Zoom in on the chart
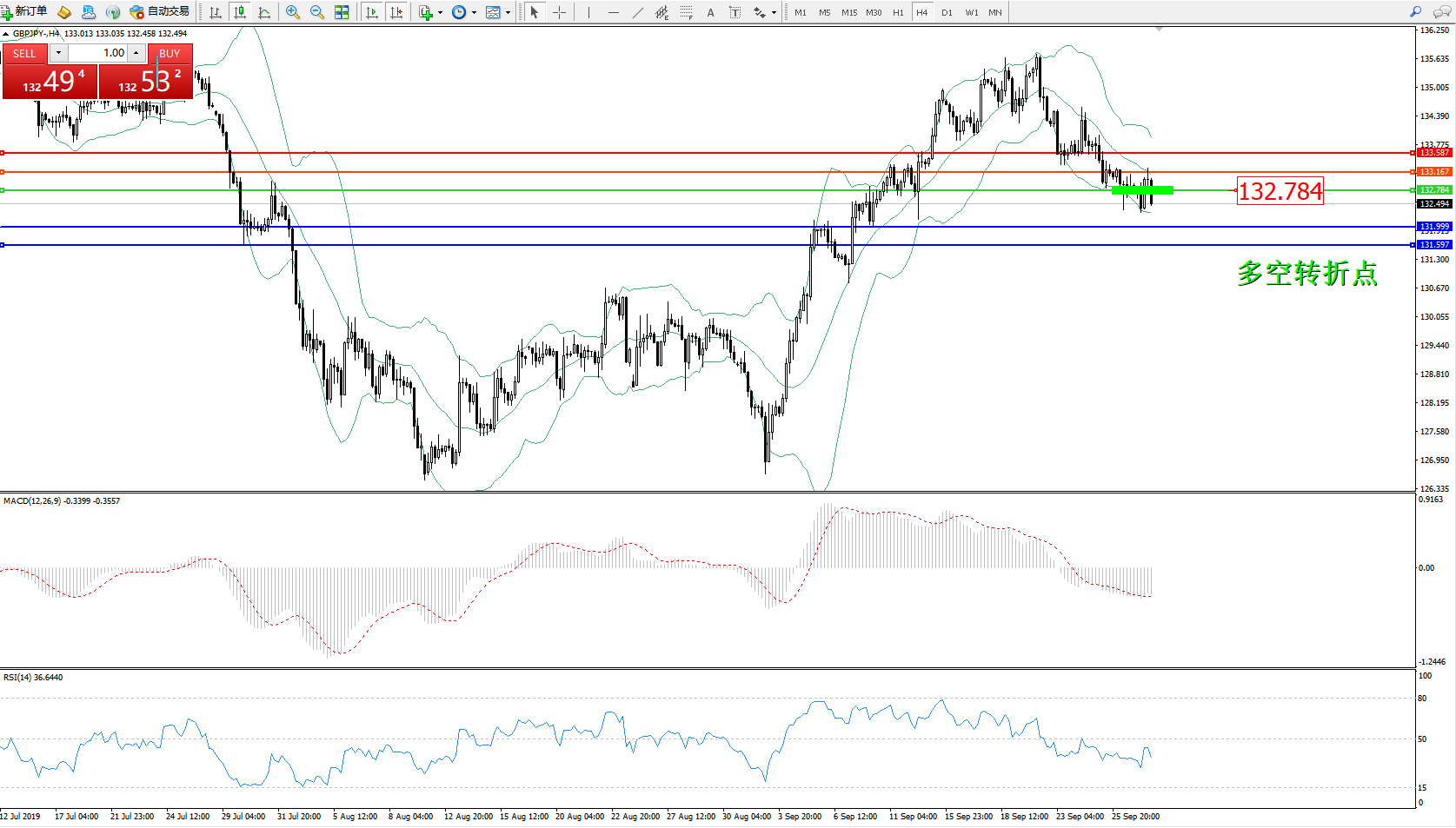Viewport: 1456px width, 828px height. (293, 12)
